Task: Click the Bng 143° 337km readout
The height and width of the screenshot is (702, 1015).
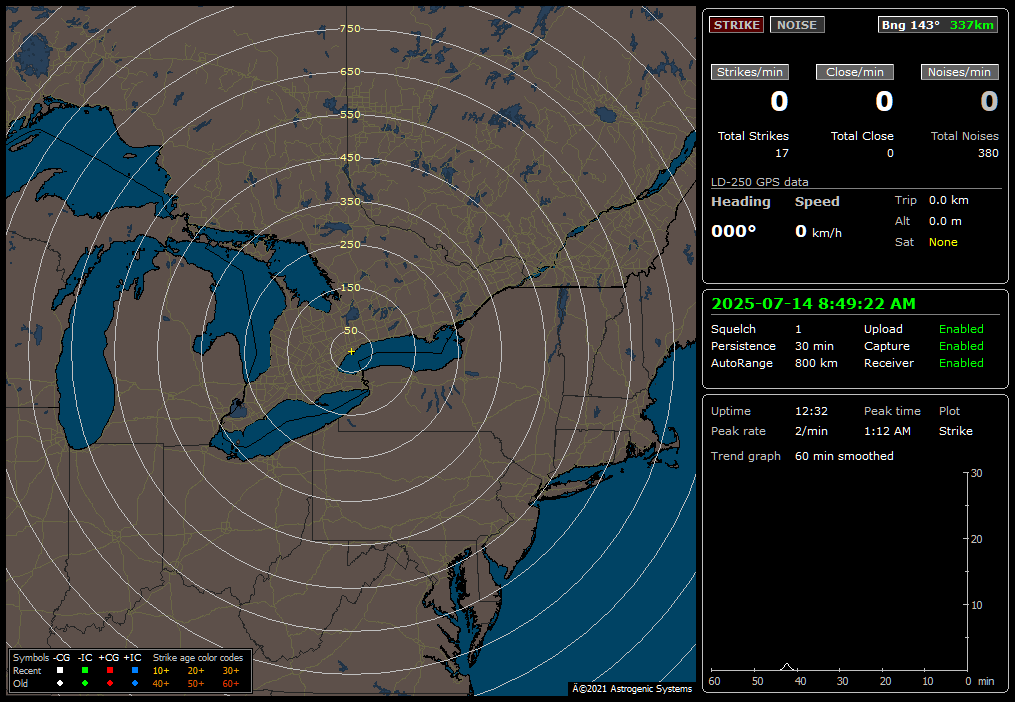Action: pyautogui.click(x=937, y=25)
